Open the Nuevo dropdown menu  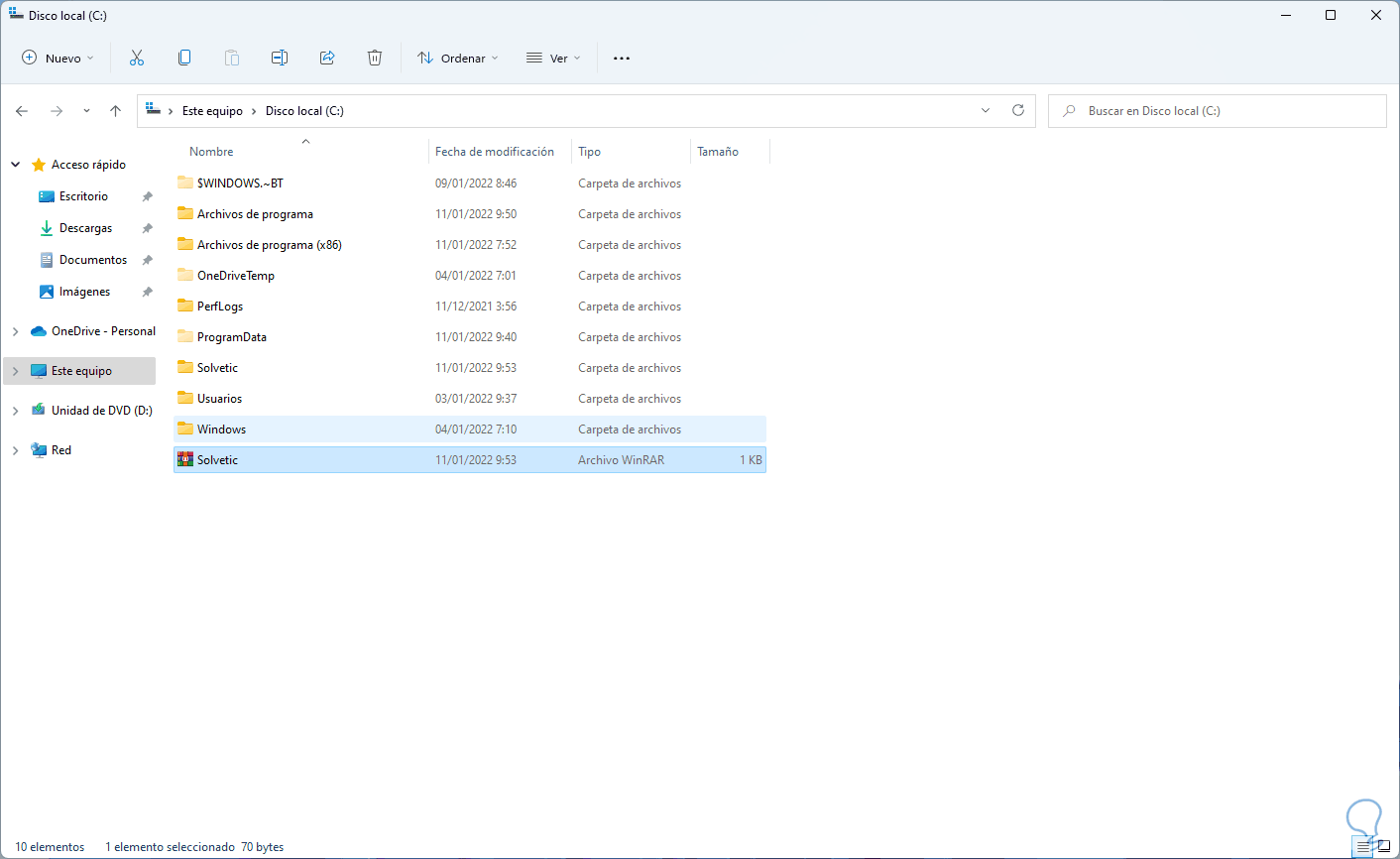coord(58,58)
